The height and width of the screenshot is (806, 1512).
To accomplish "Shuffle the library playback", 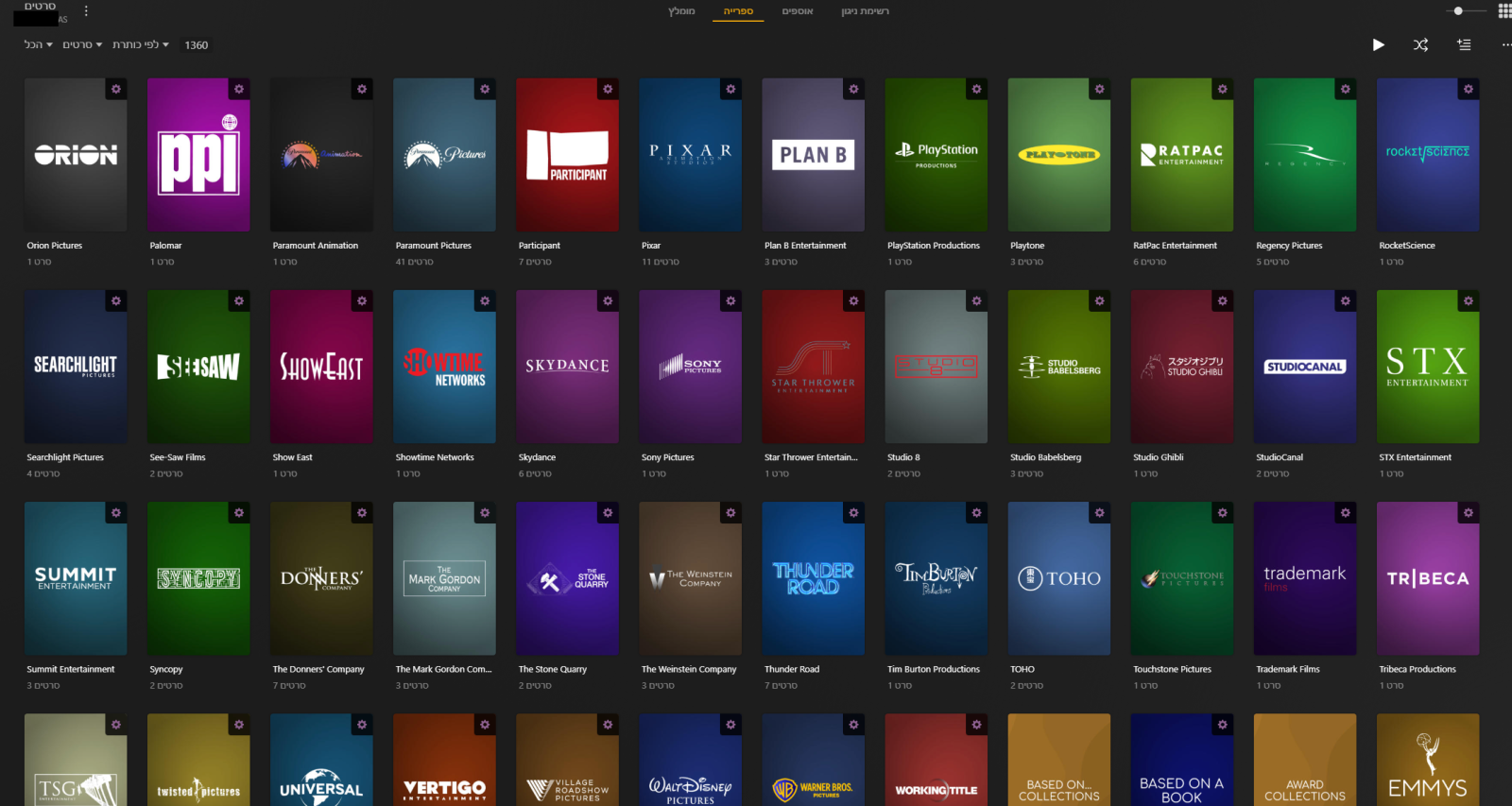I will click(1420, 44).
